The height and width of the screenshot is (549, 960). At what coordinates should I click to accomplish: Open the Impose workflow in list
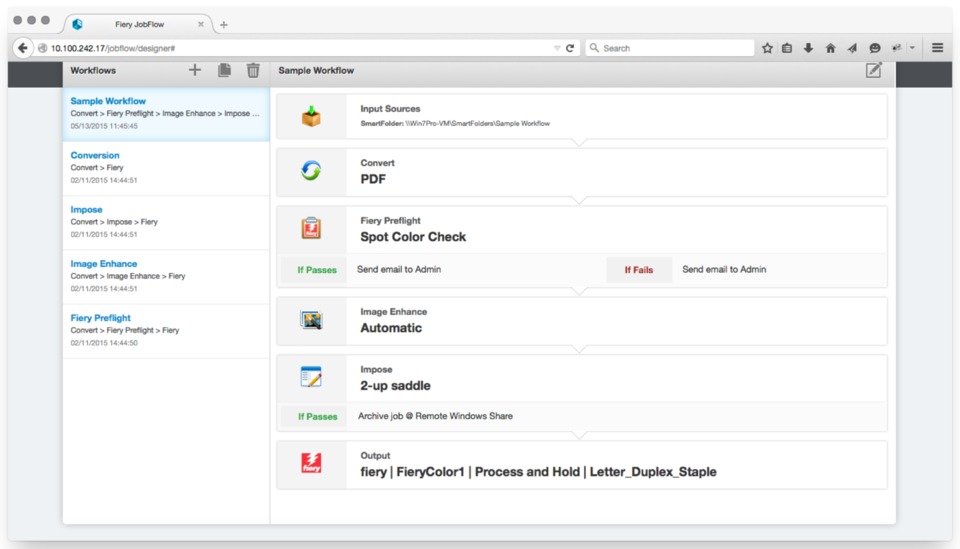tap(166, 222)
